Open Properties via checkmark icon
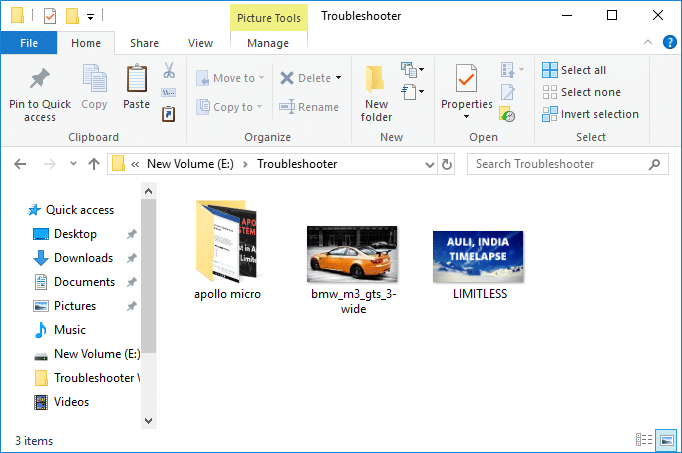The width and height of the screenshot is (682, 453). pos(466,80)
